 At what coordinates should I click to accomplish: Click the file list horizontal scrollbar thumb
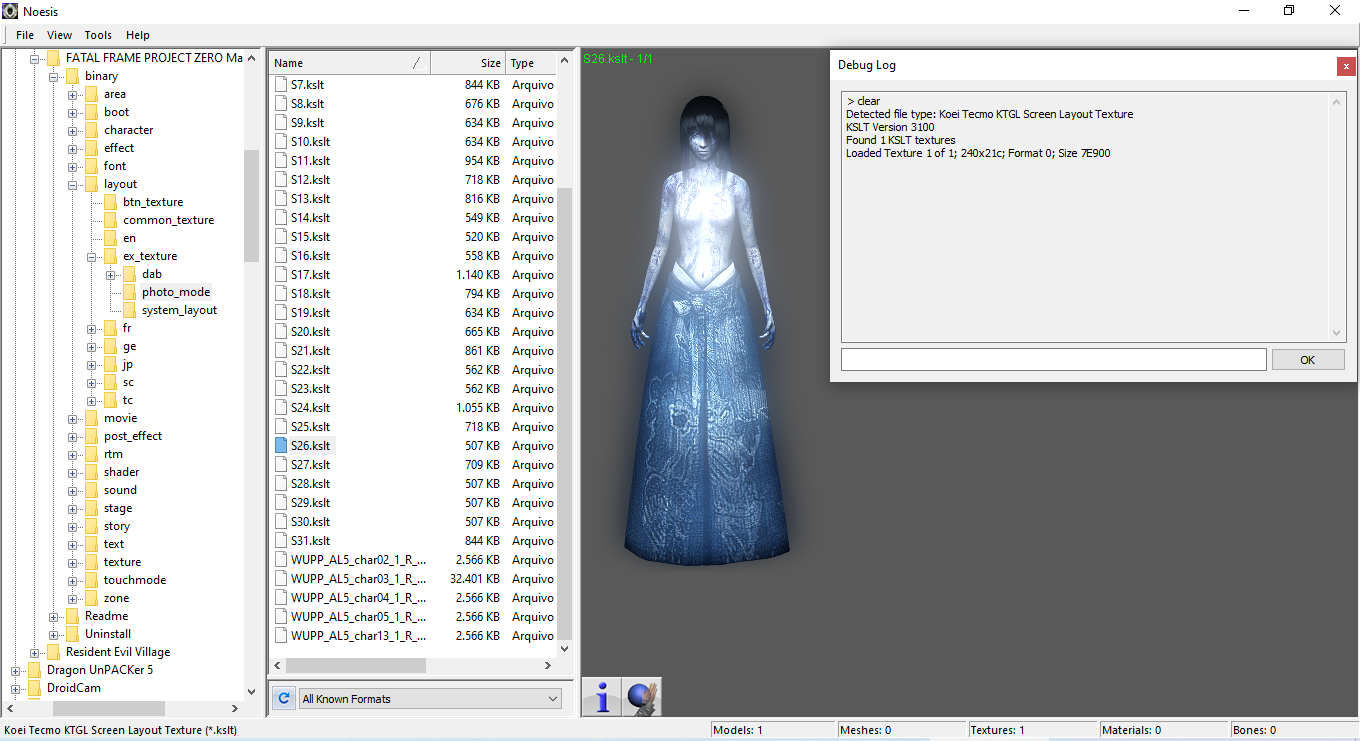(x=356, y=665)
